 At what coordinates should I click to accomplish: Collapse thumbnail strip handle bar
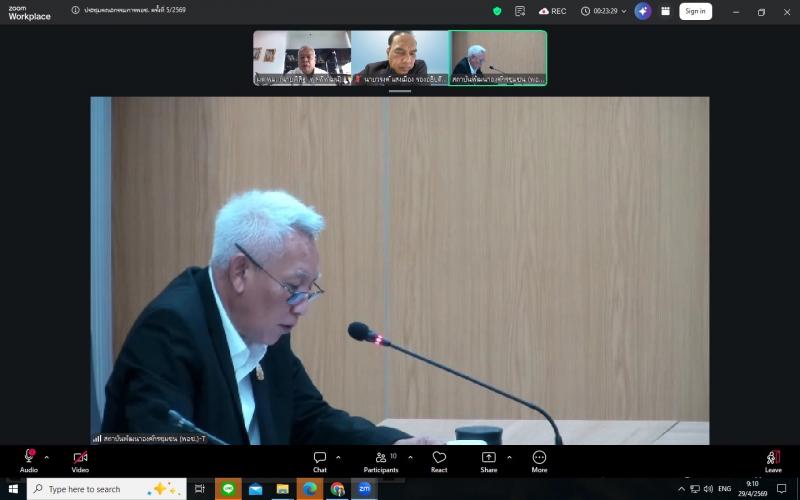tap(400, 91)
